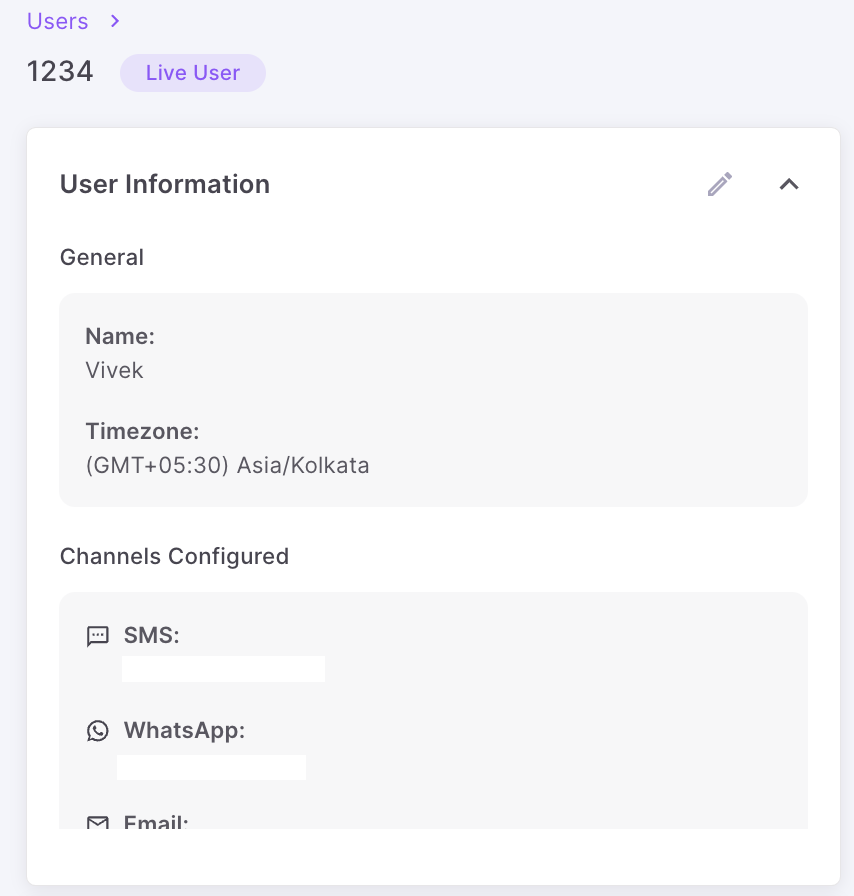Click the Timezone field label
Image resolution: width=854 pixels, height=896 pixels.
[142, 432]
